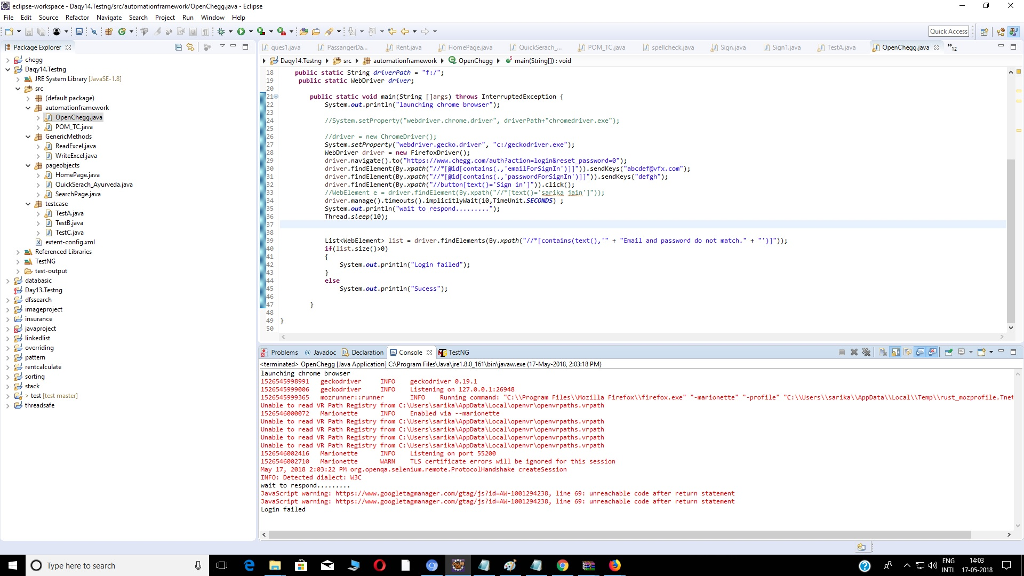Screen dimensions: 1024x576
Task: Toggle Scroll Lock in the Console view
Action: [894, 352]
